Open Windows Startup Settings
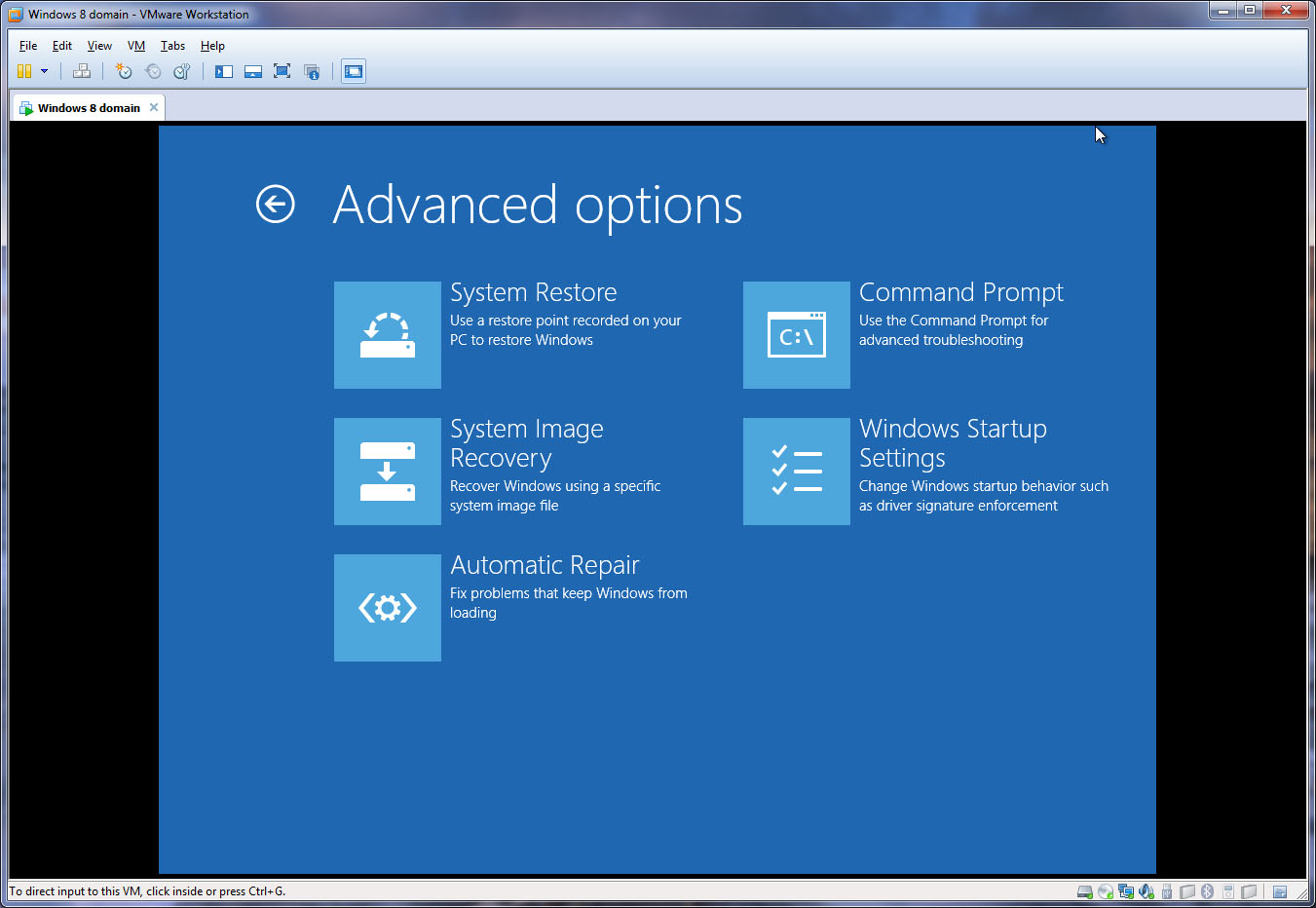 (797, 472)
